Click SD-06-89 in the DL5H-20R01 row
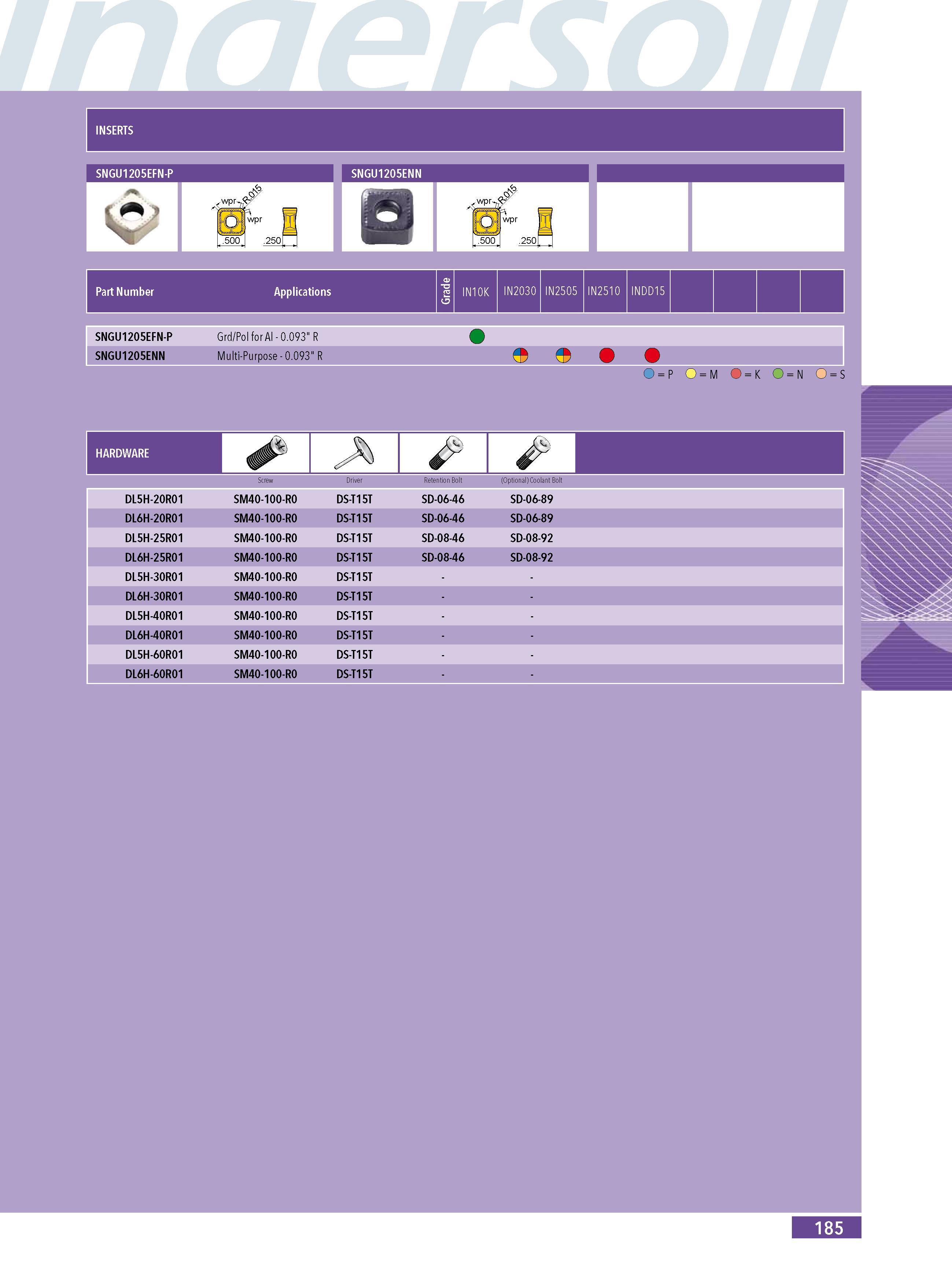 pyautogui.click(x=531, y=499)
